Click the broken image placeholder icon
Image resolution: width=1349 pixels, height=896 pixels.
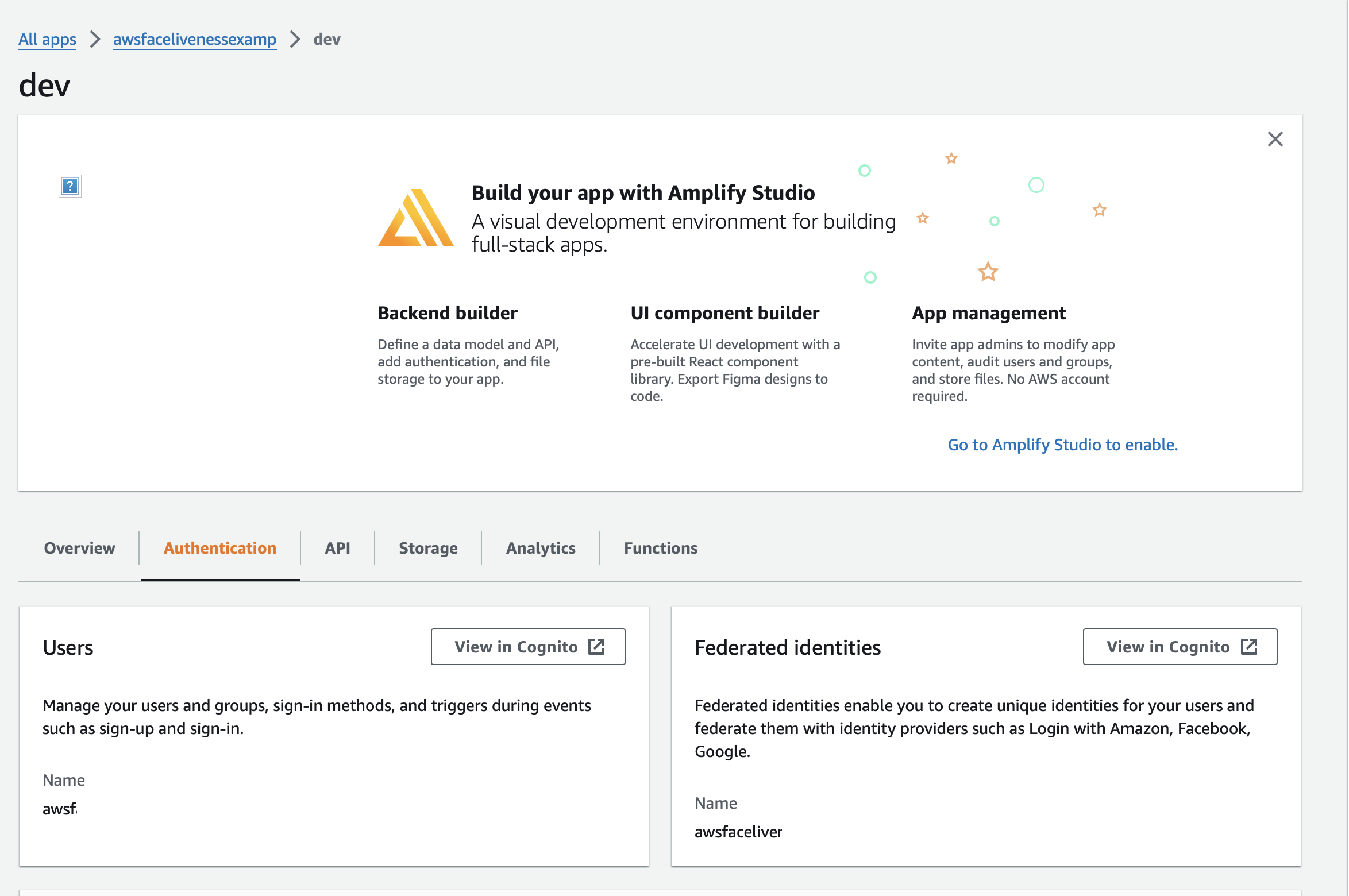70,186
